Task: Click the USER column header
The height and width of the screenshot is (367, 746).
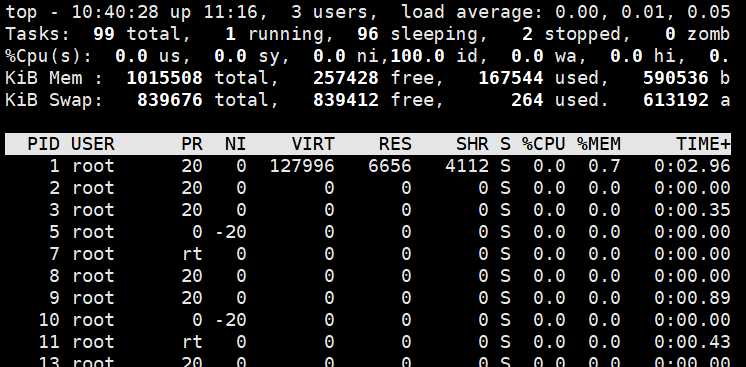Action: coord(93,144)
